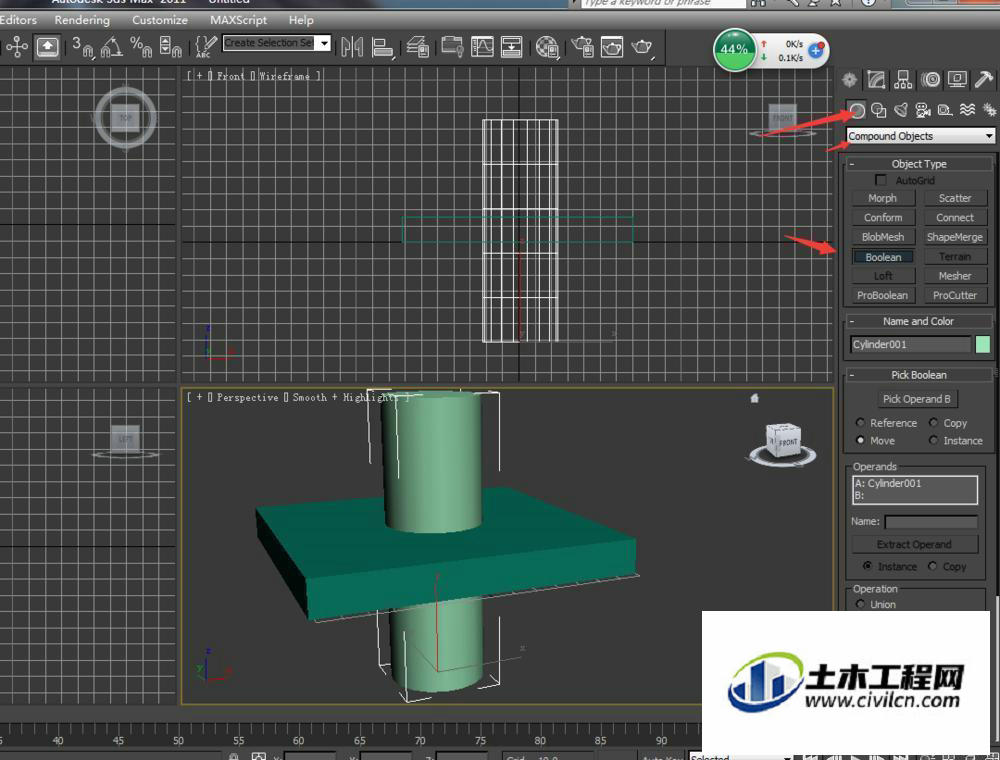
Task: Select Instance radio in Pick Boolean
Action: point(934,440)
